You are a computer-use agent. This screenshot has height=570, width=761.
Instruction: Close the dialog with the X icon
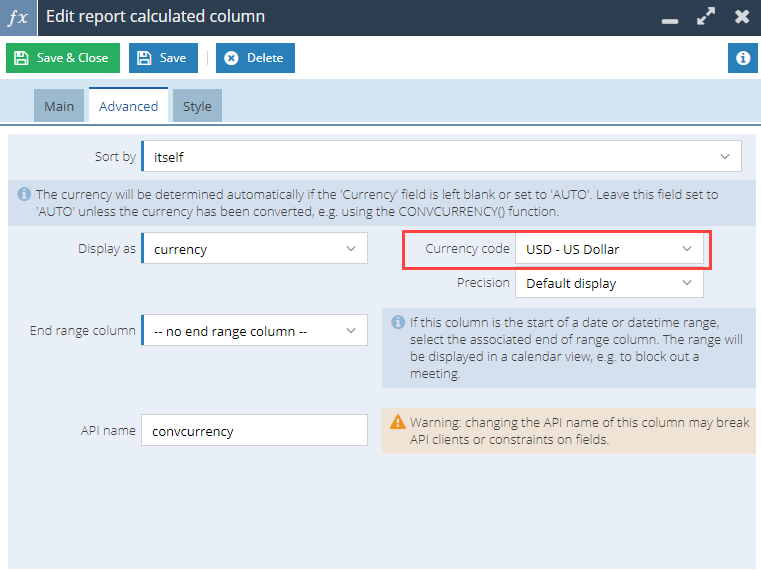(x=742, y=17)
